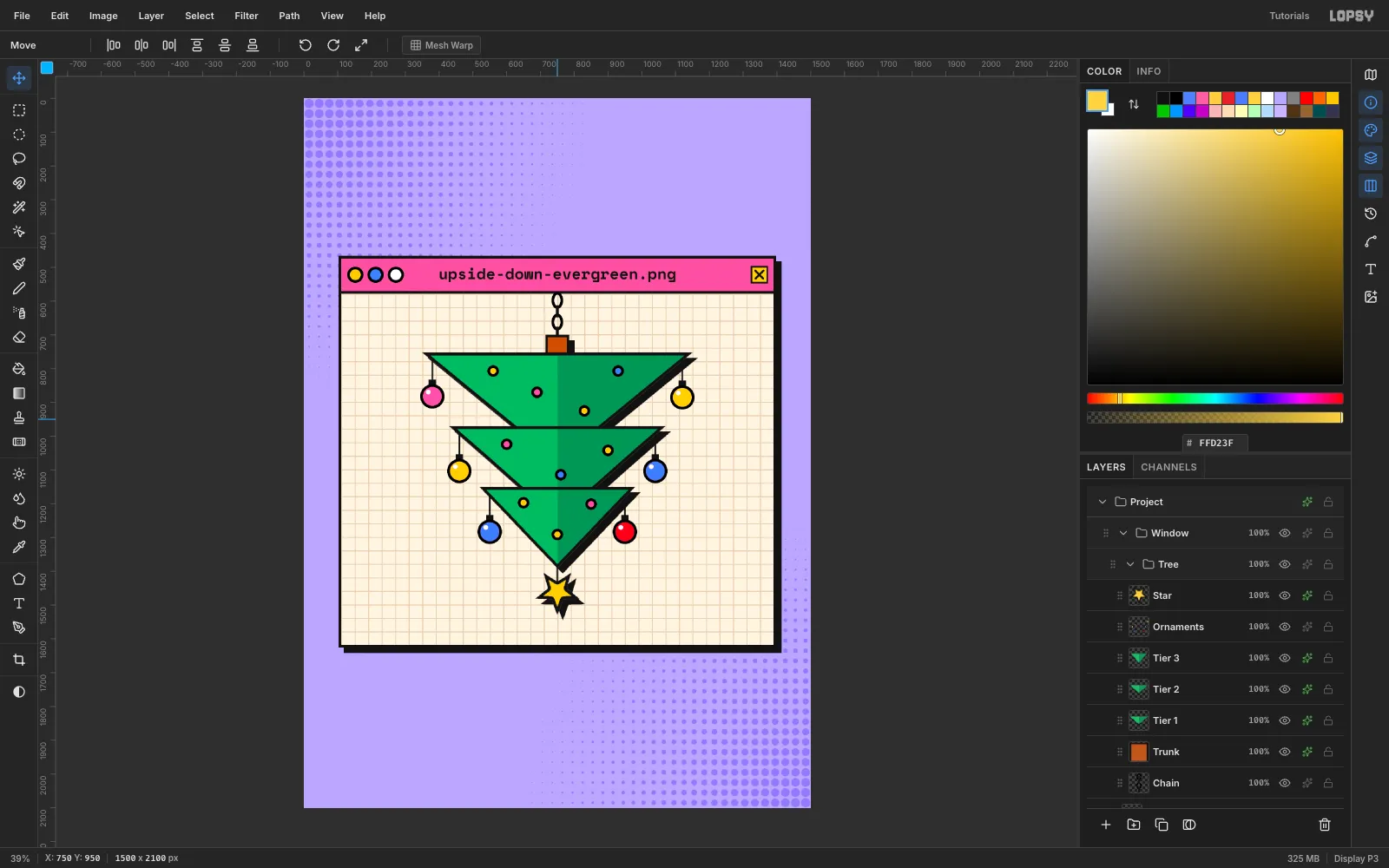Click the Trunk layer thumbnail

(1139, 752)
